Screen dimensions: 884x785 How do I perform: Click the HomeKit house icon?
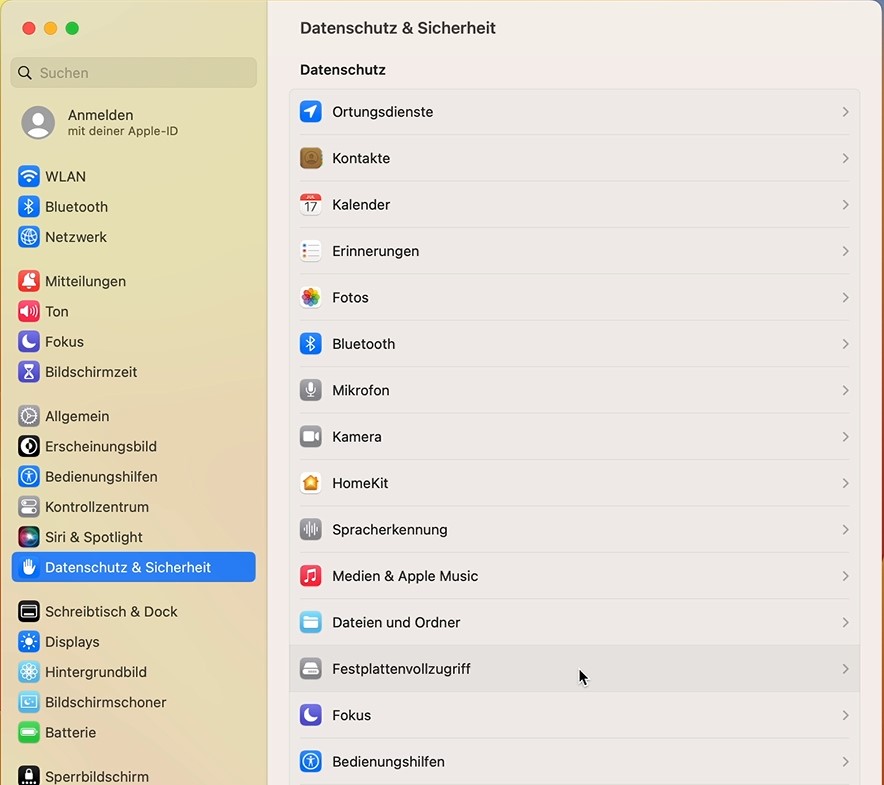tap(311, 483)
